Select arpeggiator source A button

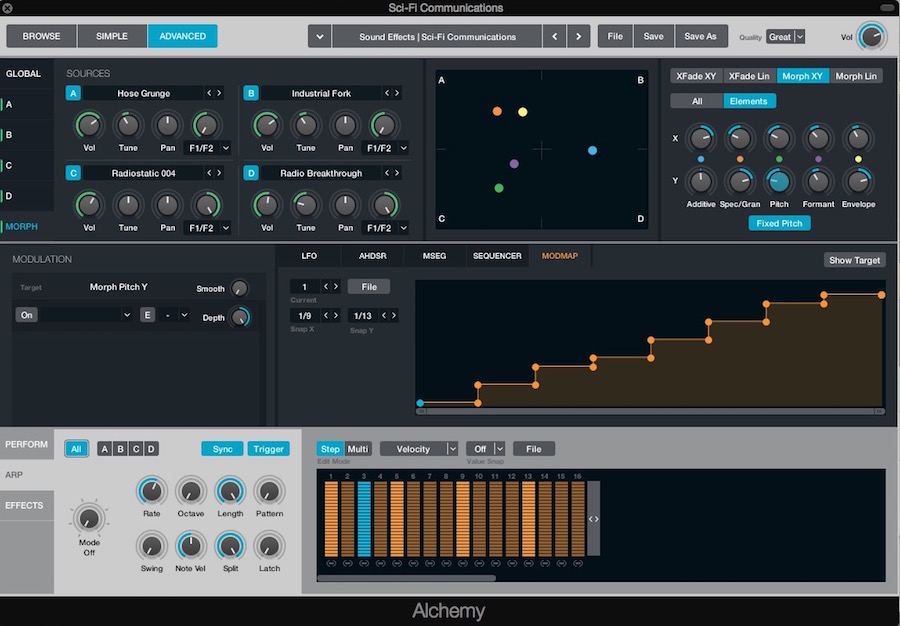104,449
